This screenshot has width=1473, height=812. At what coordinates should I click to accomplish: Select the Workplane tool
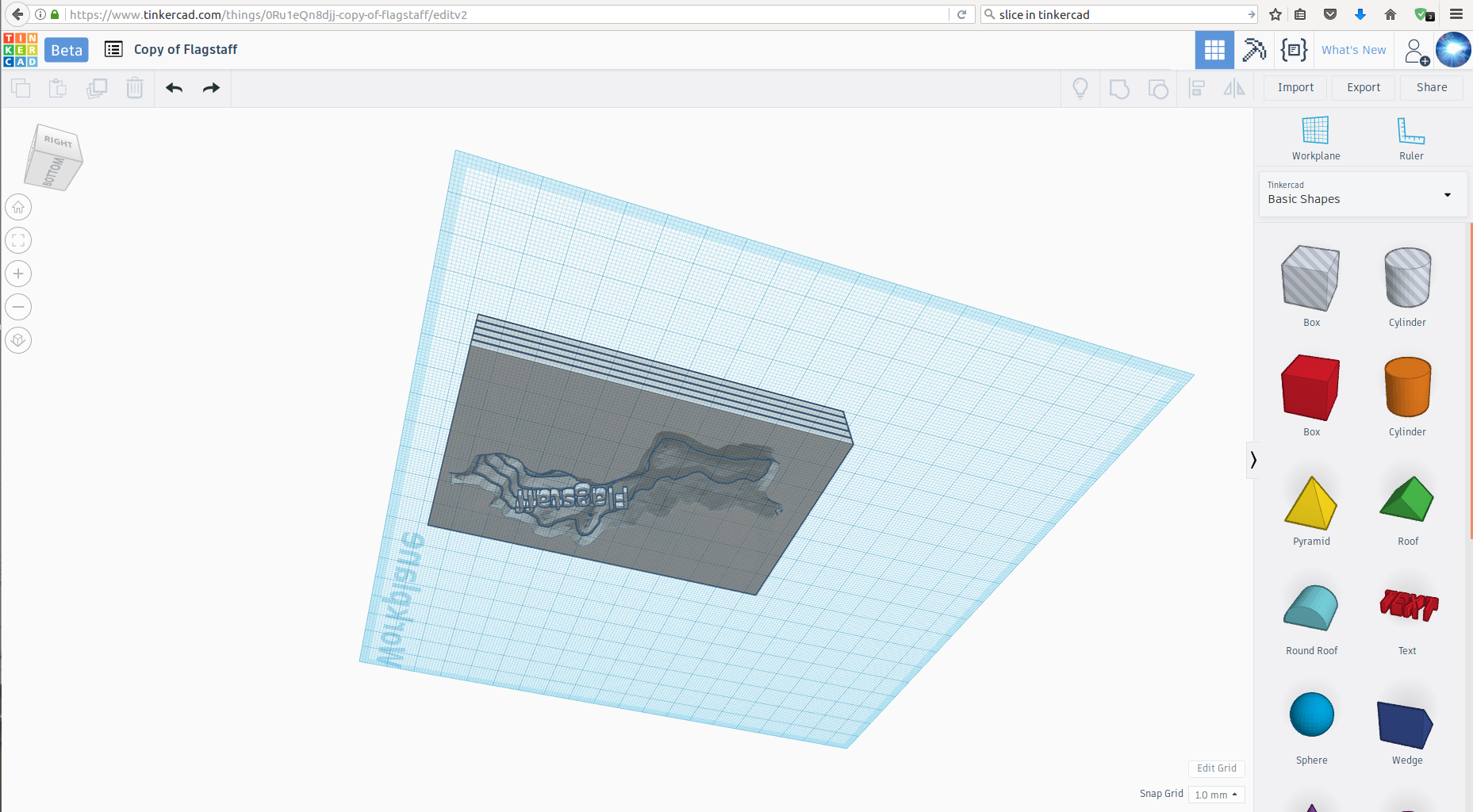[x=1316, y=138]
